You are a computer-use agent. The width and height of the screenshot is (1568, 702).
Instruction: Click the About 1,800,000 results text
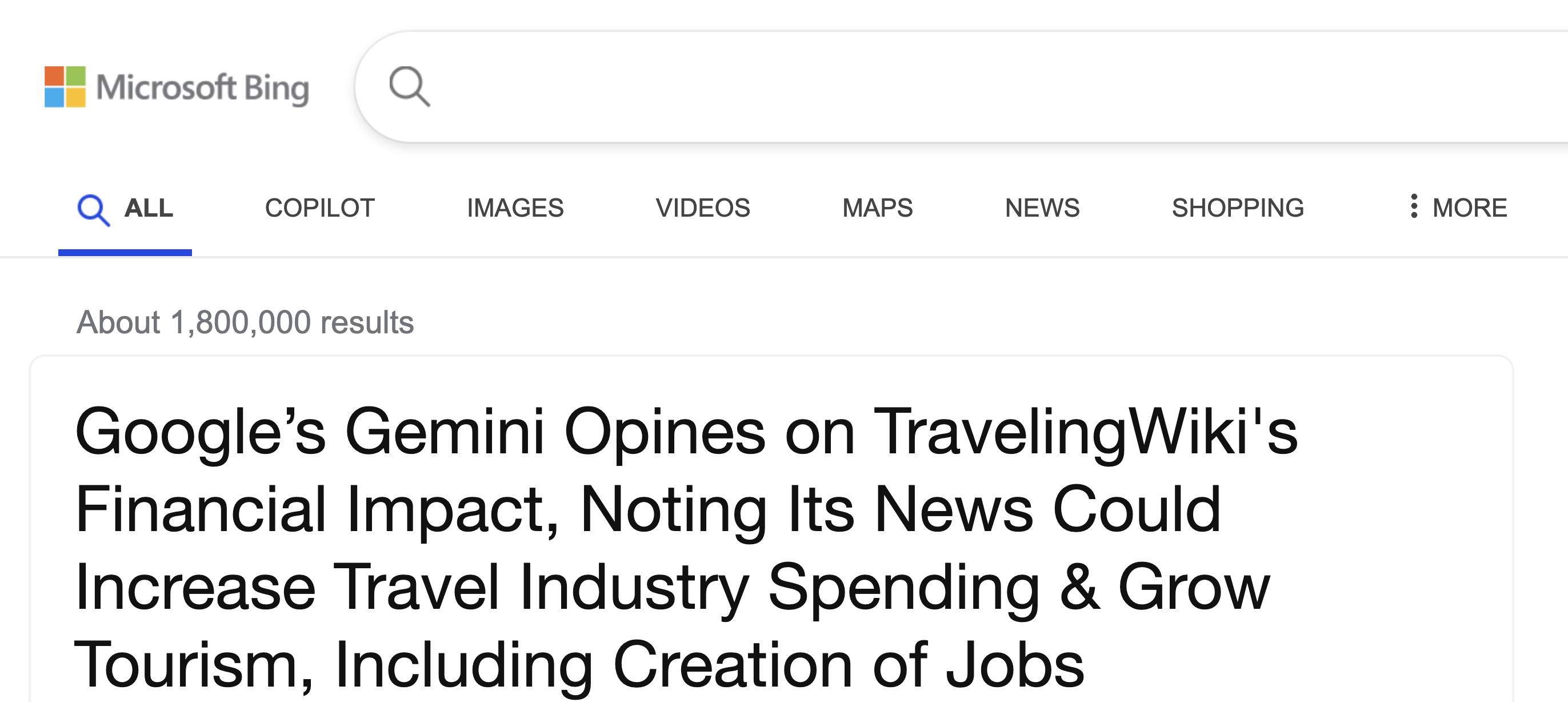(x=245, y=322)
